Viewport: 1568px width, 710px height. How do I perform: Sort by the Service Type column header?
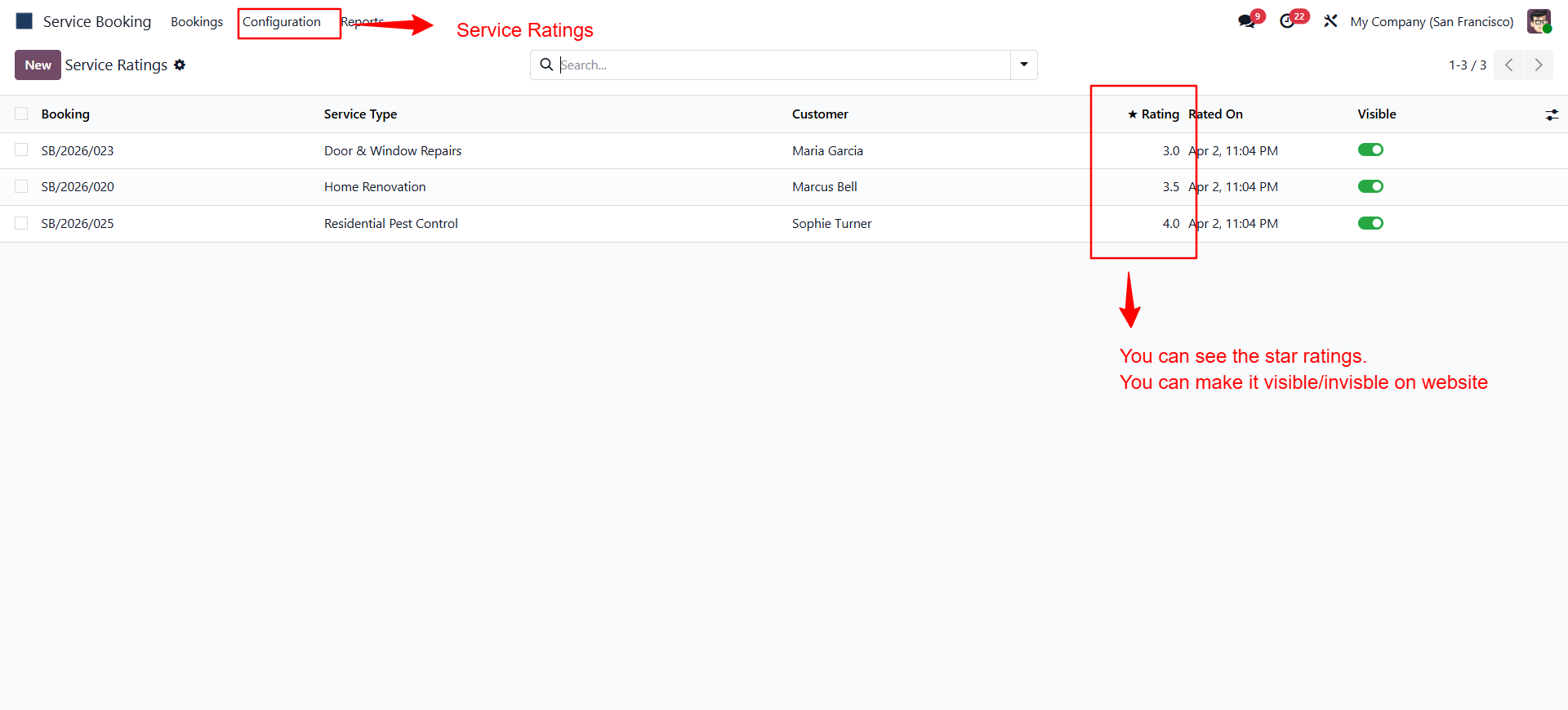pos(360,114)
